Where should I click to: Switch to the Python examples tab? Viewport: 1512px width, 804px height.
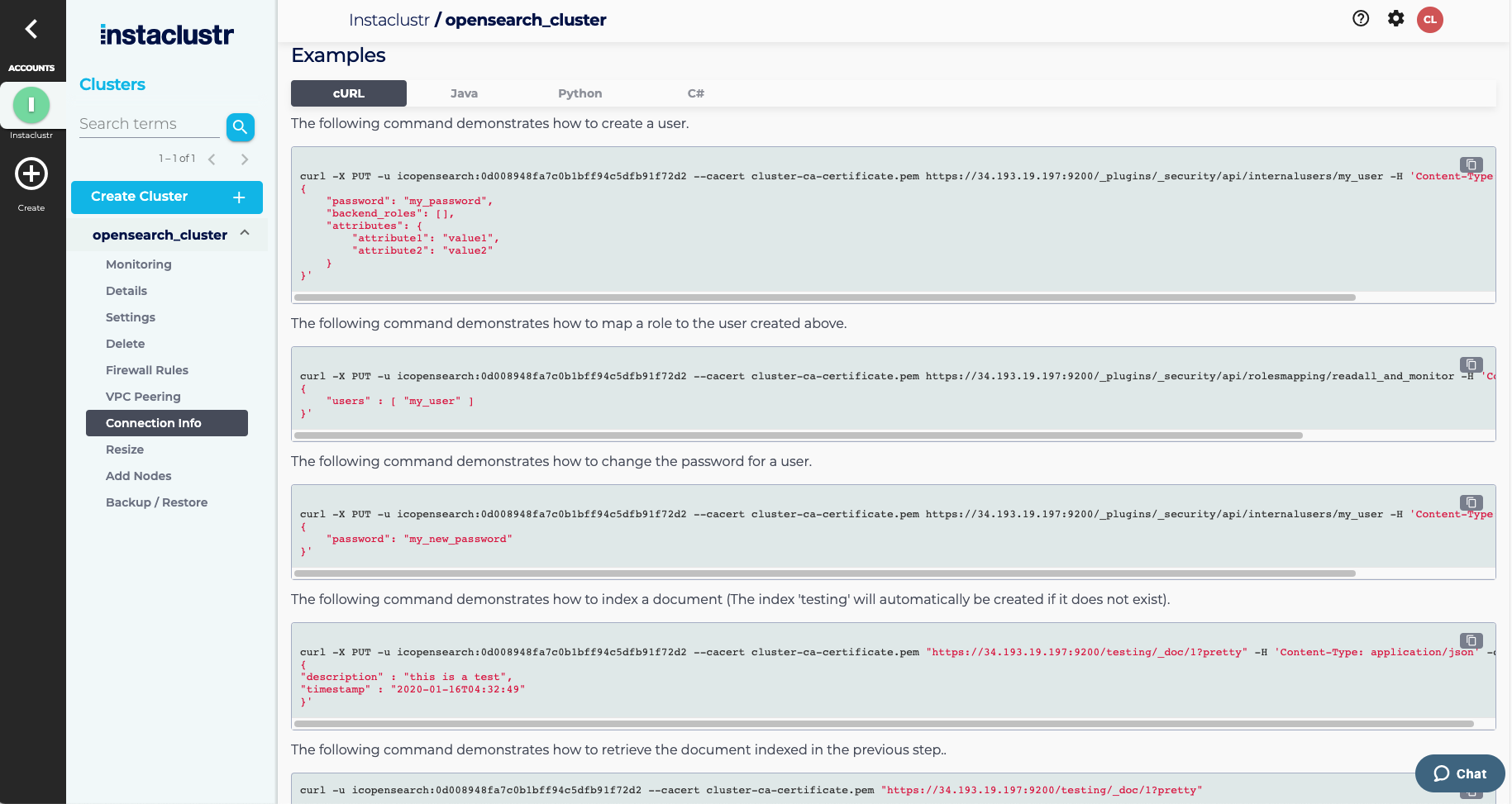coord(580,93)
